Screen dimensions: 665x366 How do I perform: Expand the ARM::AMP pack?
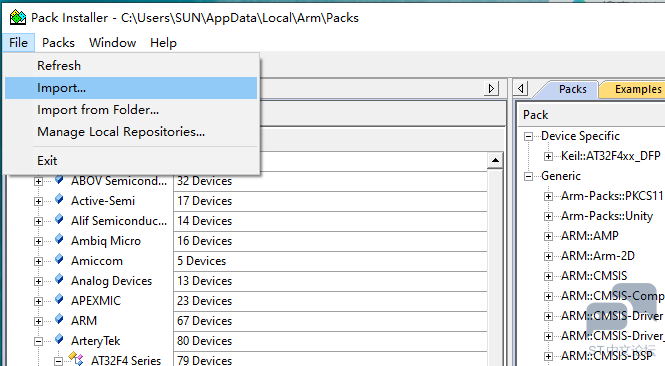point(548,236)
